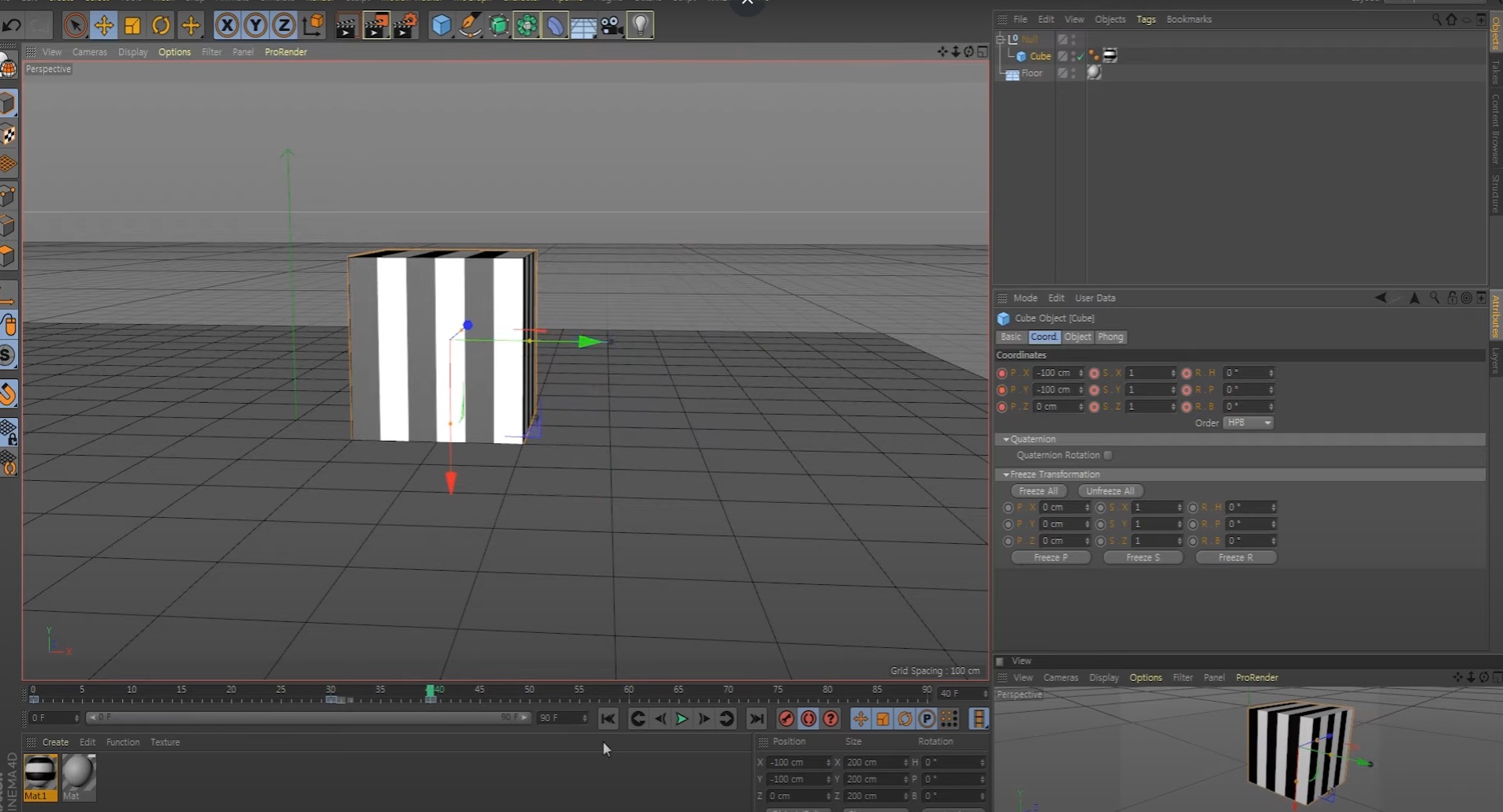Open Bookmarks menu in Object Manager
This screenshot has width=1503, height=812.
click(x=1189, y=20)
